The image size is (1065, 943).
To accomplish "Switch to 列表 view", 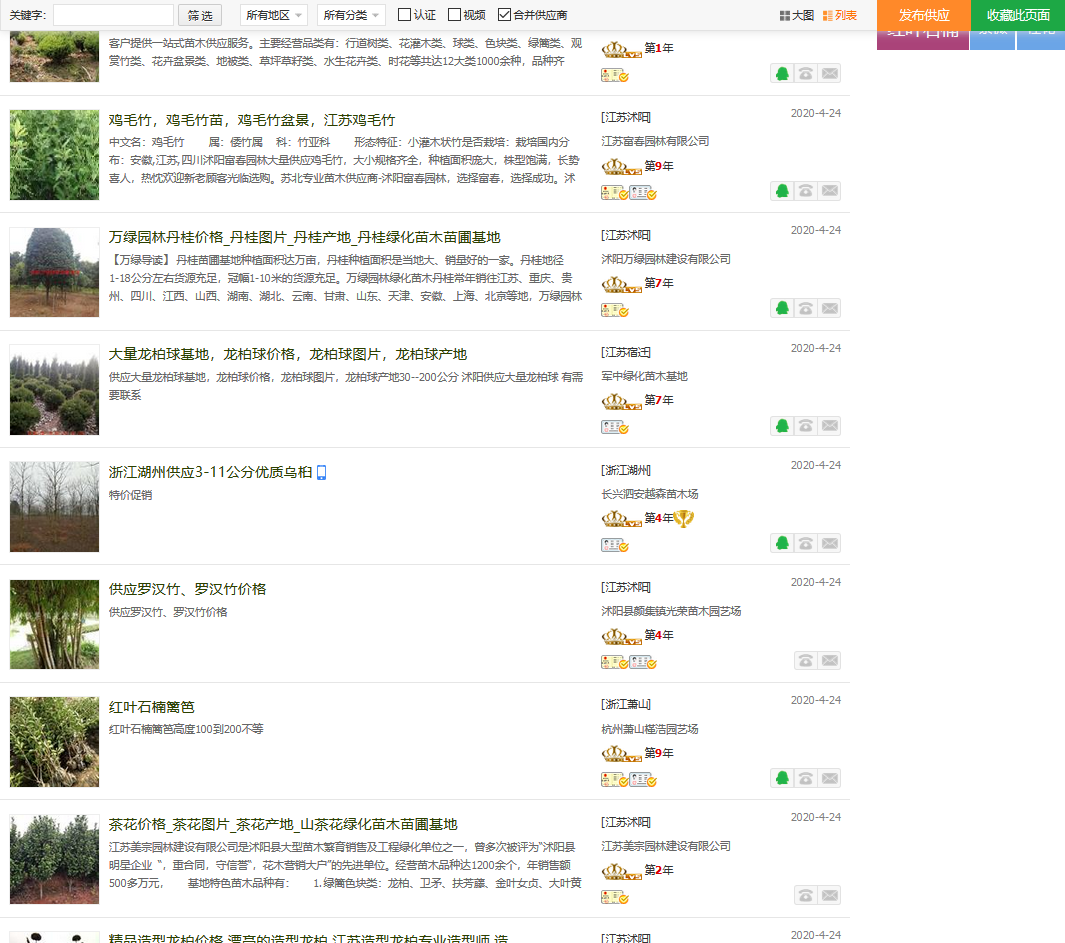I will click(840, 15).
